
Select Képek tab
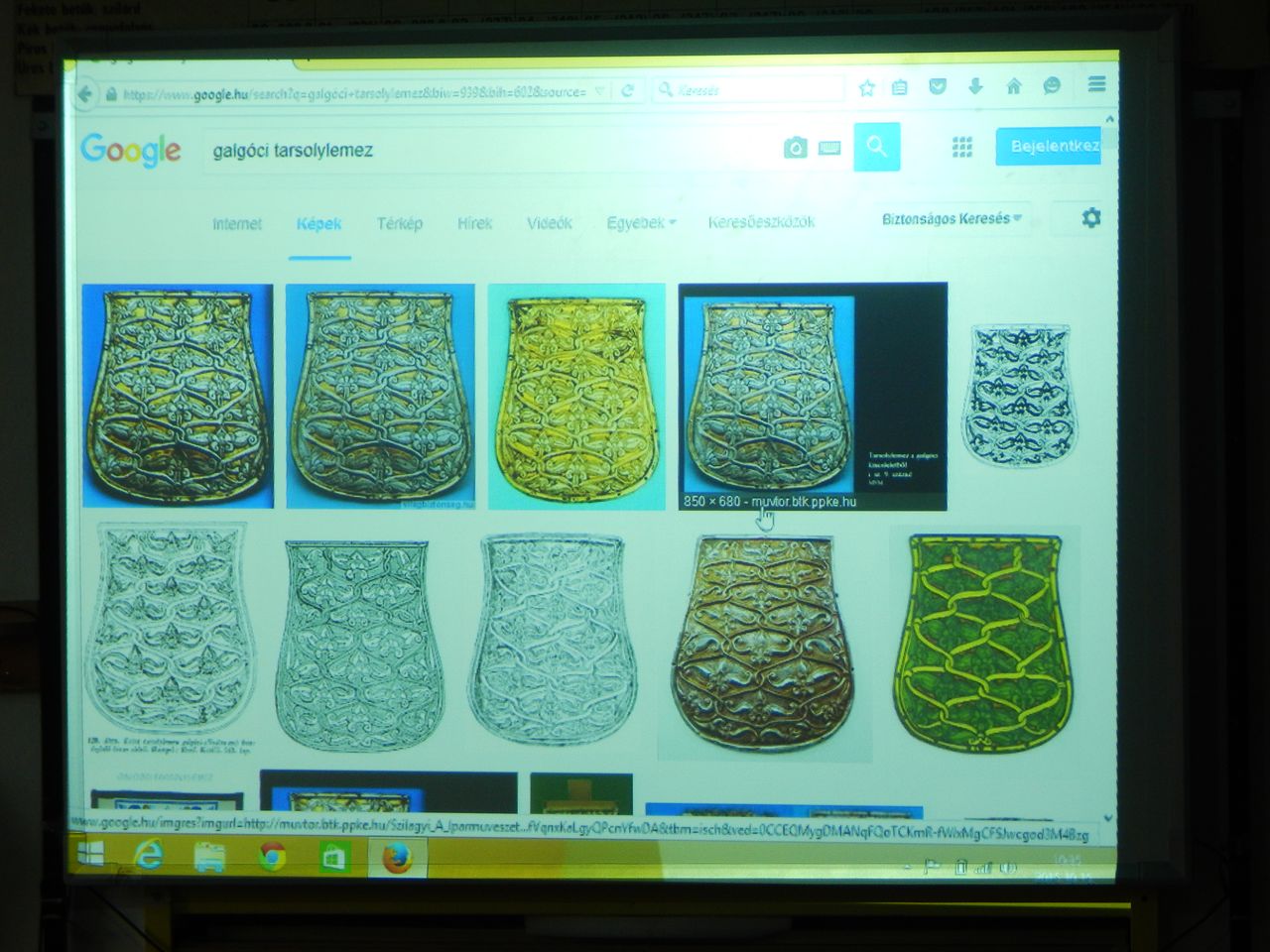318,224
